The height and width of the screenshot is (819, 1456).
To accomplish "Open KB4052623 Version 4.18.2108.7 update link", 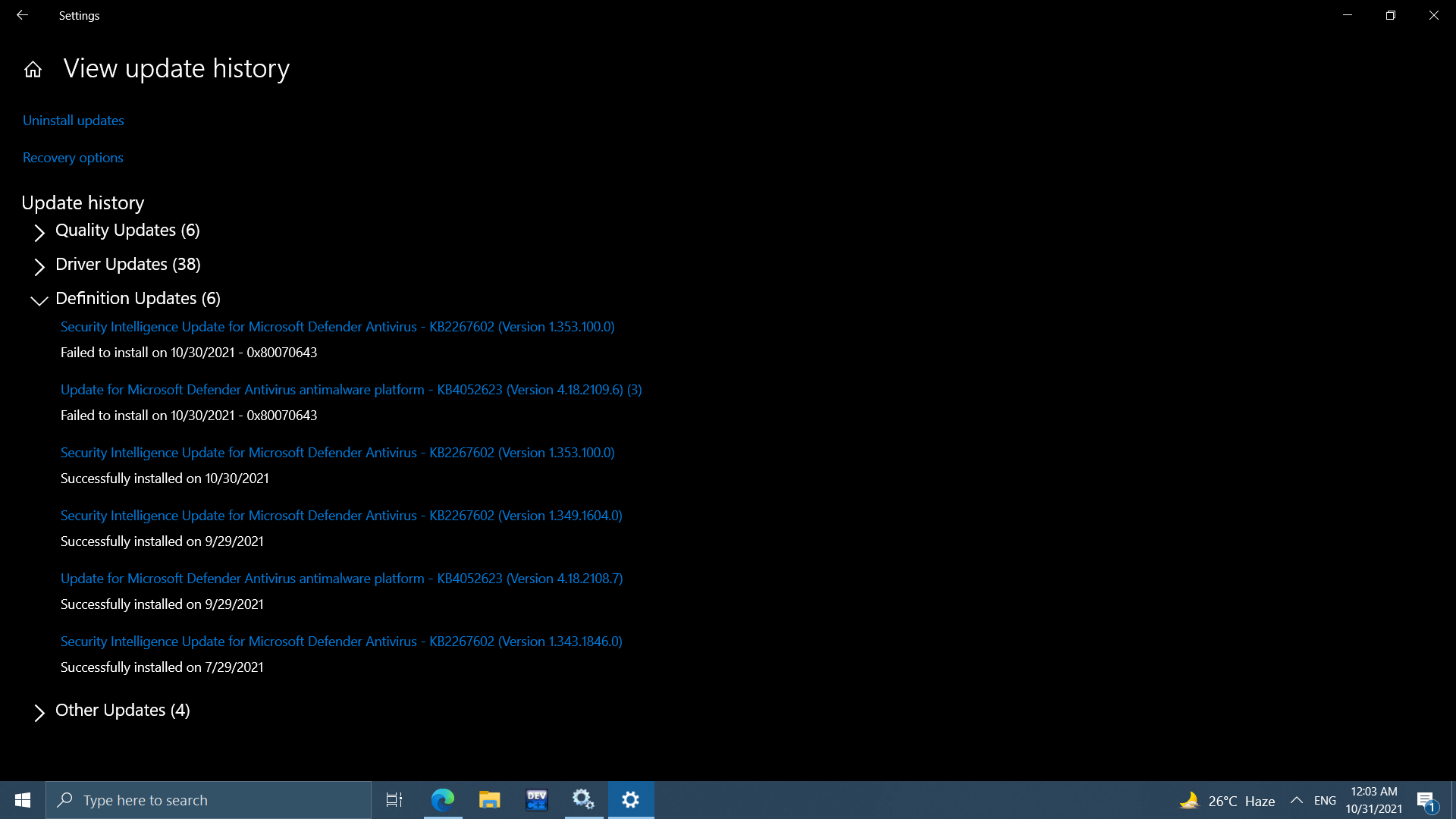I will point(342,579).
